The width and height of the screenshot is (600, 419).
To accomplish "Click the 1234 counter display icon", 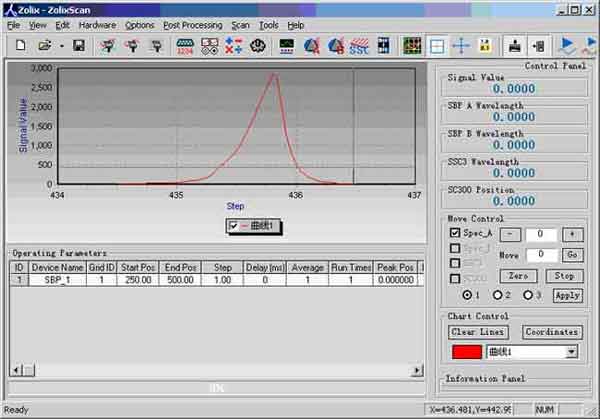I will [x=186, y=46].
